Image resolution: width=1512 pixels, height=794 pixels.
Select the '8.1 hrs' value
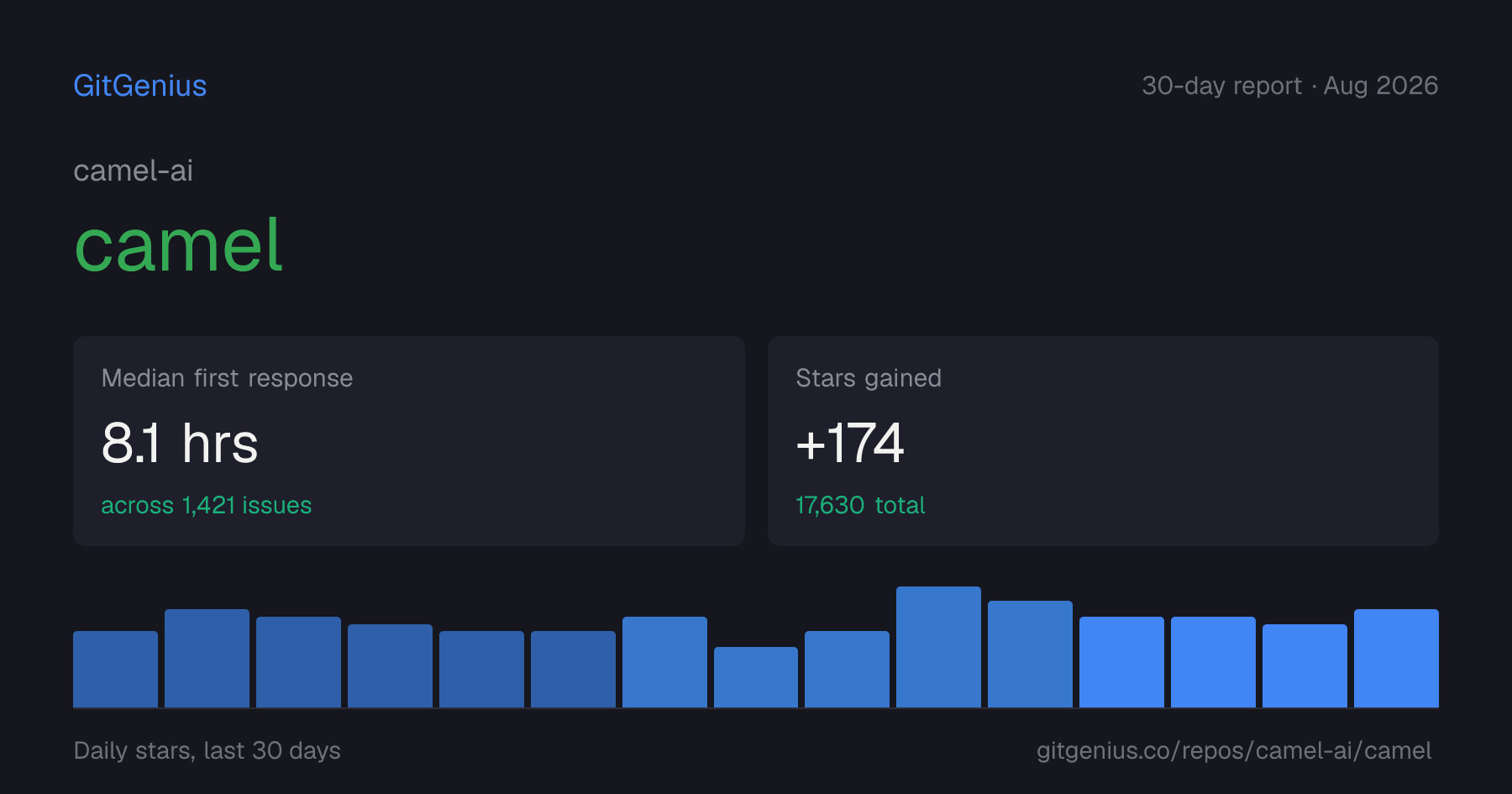pos(180,443)
